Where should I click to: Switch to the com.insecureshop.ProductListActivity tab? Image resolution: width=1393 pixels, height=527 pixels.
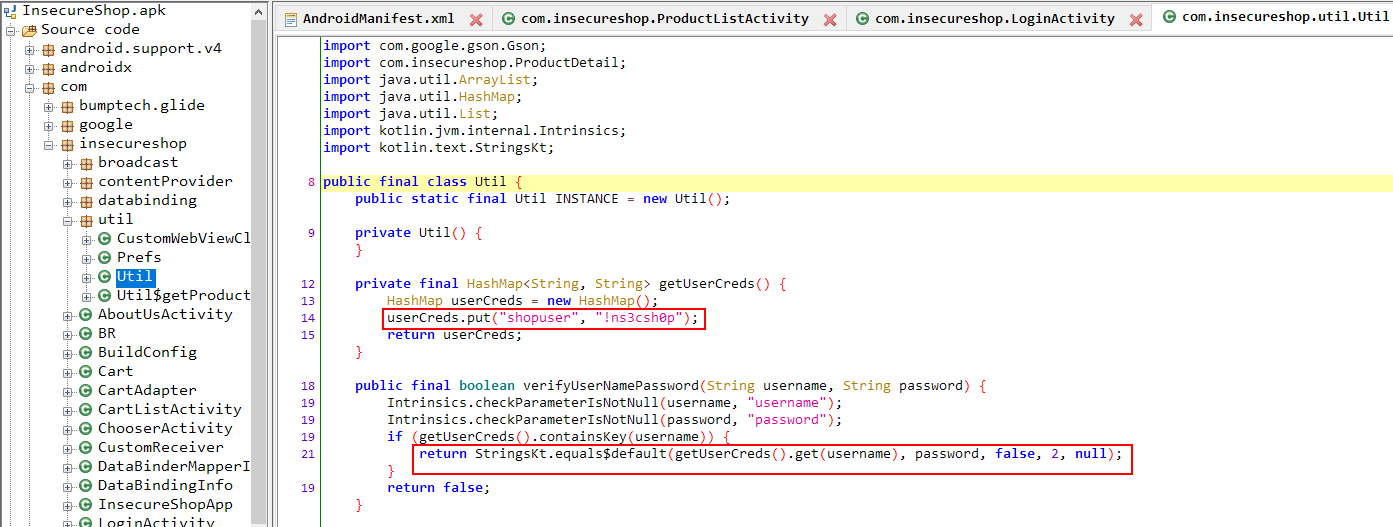click(x=664, y=18)
